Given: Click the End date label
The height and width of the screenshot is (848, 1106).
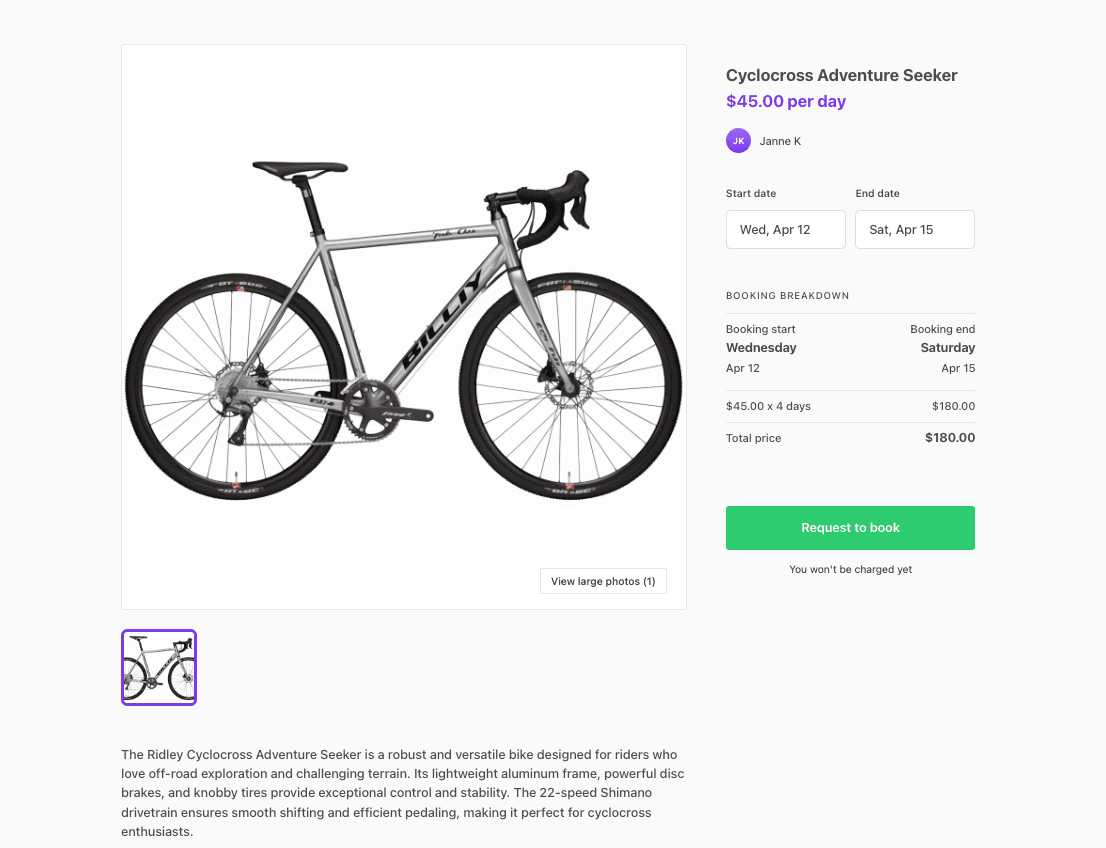Looking at the screenshot, I should tap(877, 193).
